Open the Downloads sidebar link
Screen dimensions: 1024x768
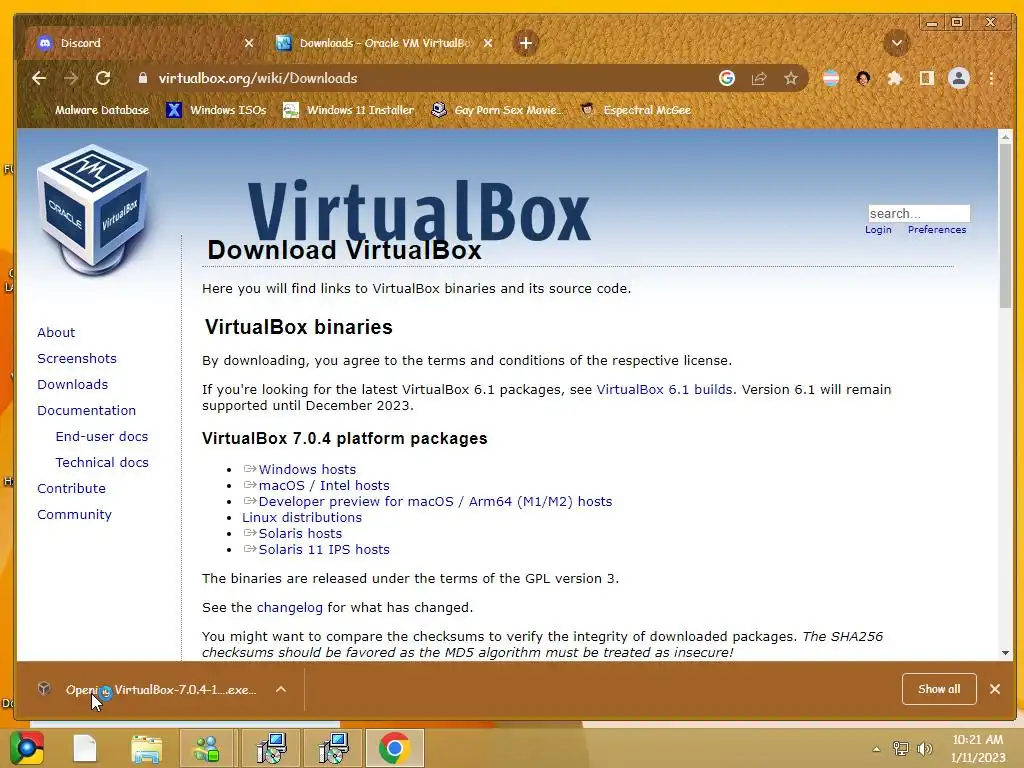pos(72,385)
